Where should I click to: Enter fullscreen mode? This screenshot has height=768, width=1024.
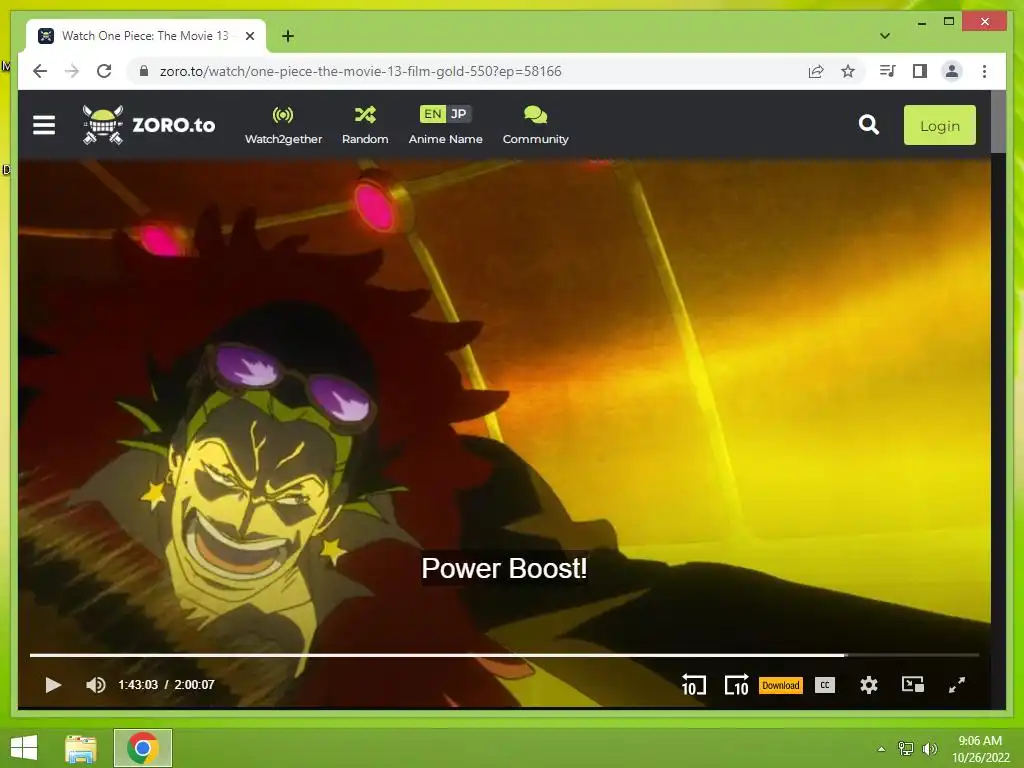pyautogui.click(x=957, y=684)
